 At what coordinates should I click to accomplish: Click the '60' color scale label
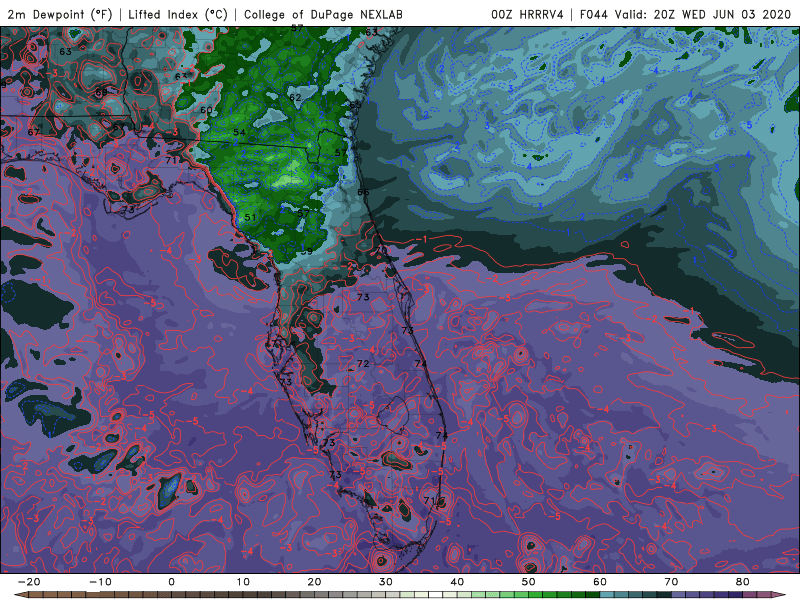point(600,582)
